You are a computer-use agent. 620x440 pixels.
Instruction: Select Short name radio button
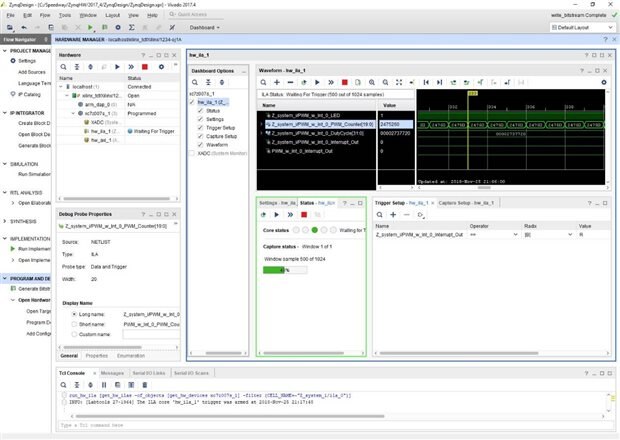point(73,324)
